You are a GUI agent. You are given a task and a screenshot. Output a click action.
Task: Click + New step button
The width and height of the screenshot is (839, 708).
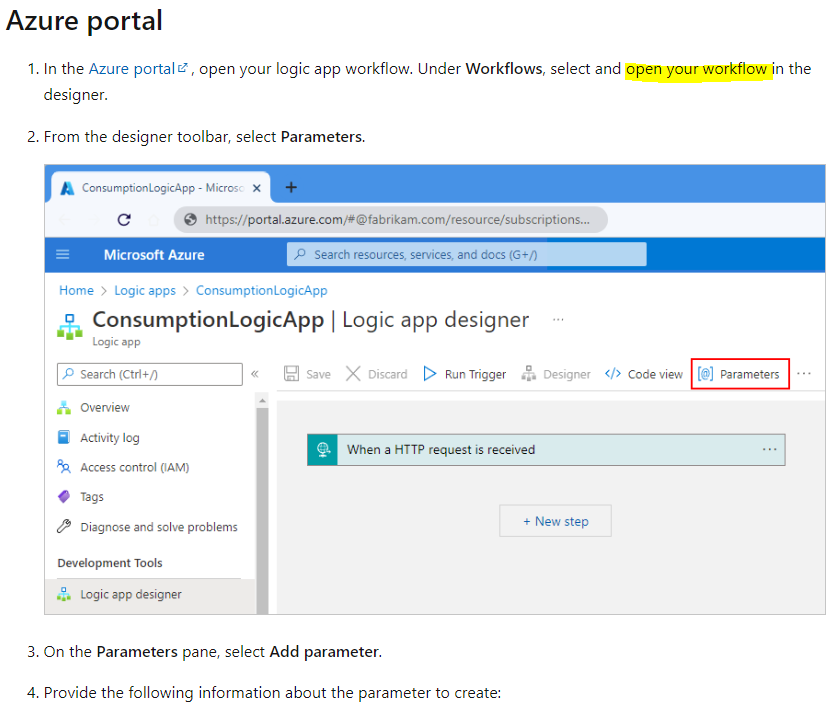click(x=555, y=521)
